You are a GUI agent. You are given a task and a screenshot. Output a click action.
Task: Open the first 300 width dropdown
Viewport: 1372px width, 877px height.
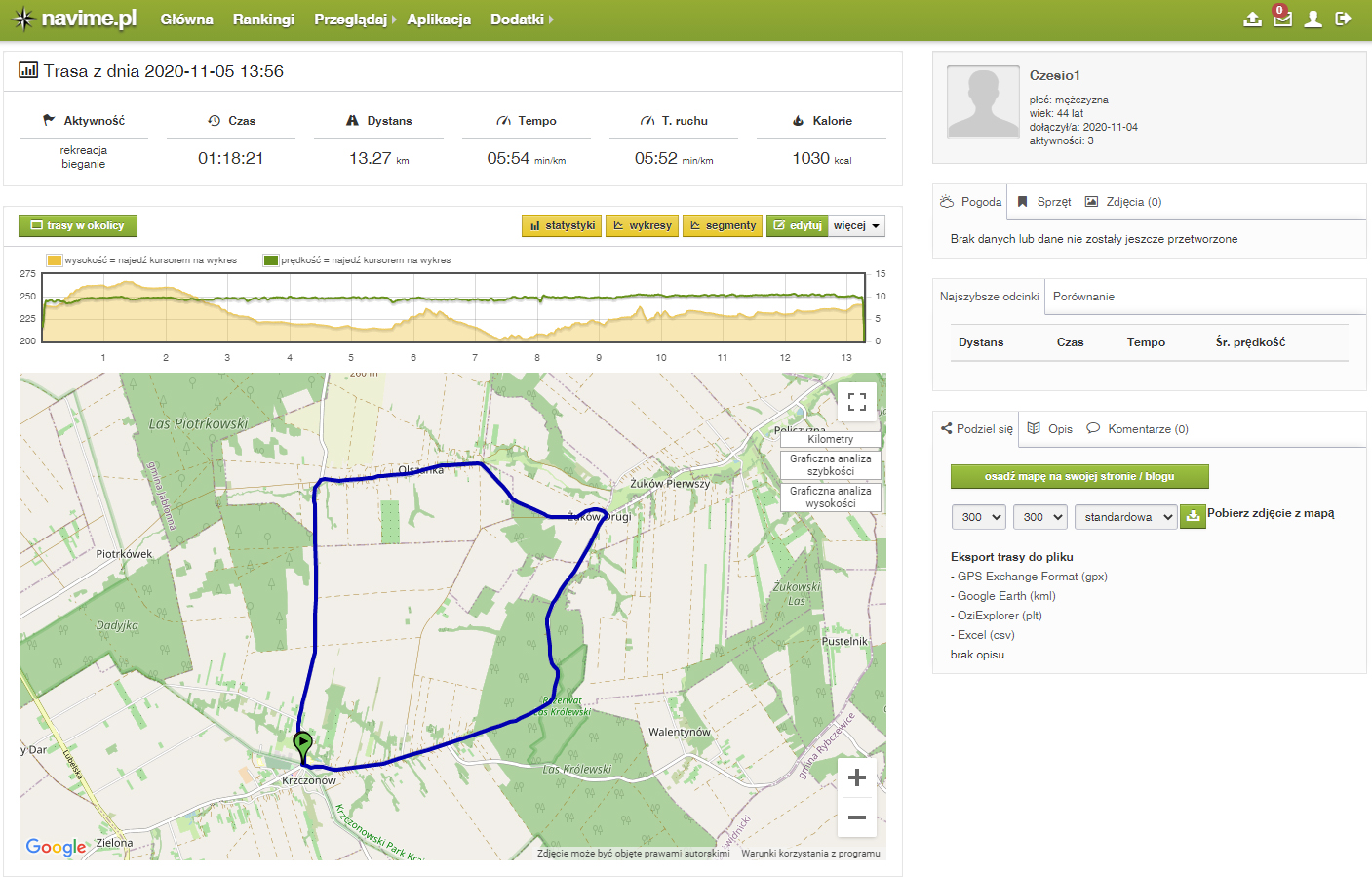coord(980,517)
